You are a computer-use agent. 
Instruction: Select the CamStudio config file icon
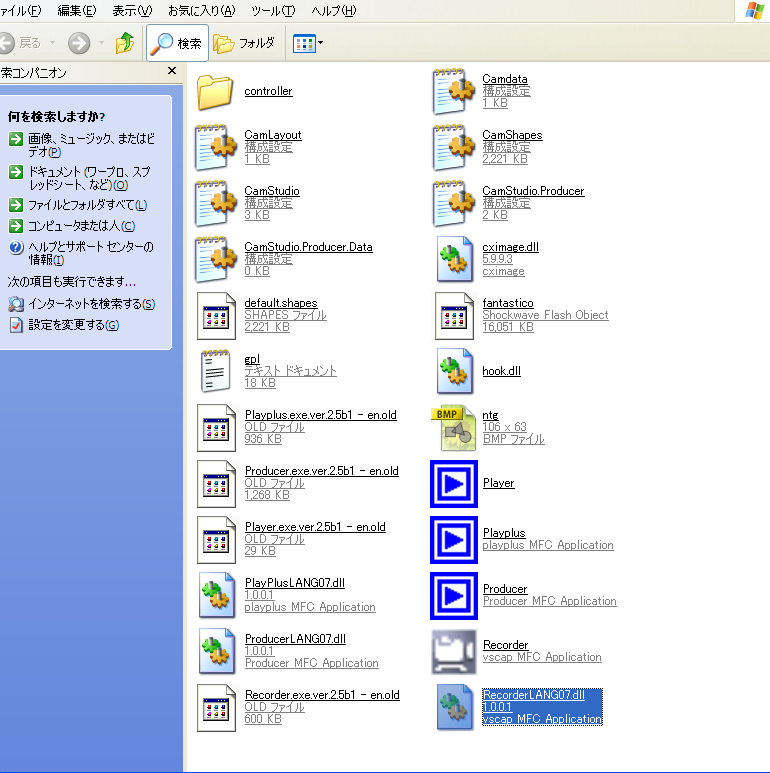[x=215, y=204]
